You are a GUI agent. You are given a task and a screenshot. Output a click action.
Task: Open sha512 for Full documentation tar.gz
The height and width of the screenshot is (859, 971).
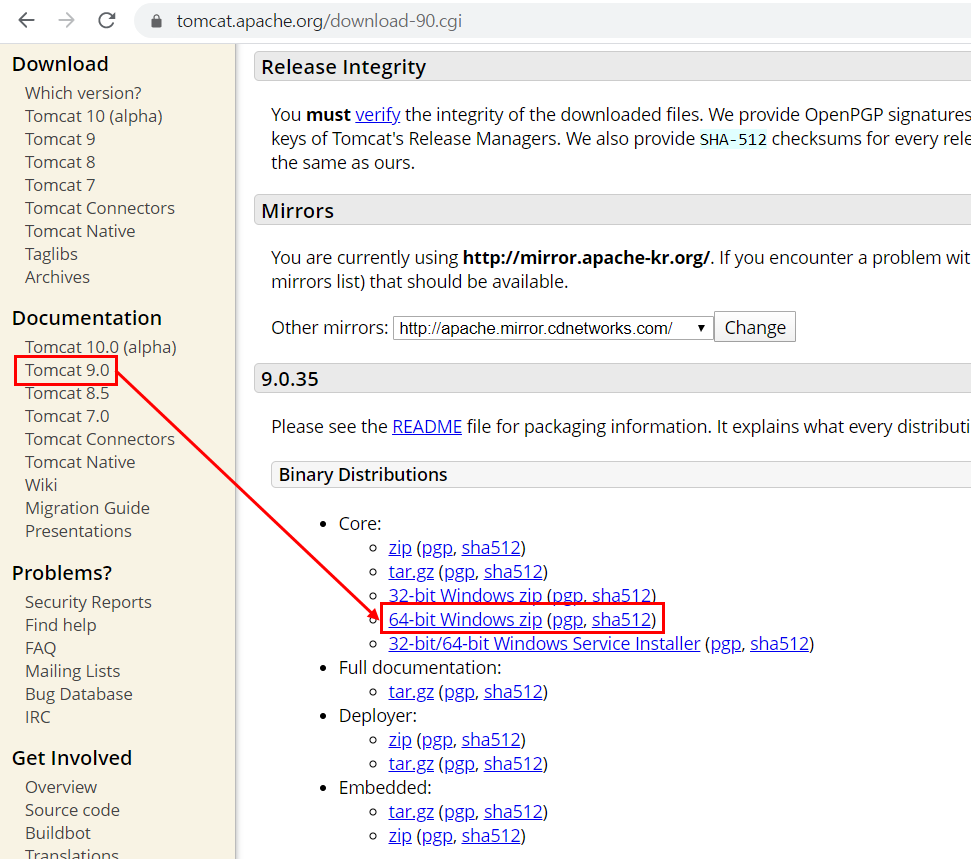(513, 692)
